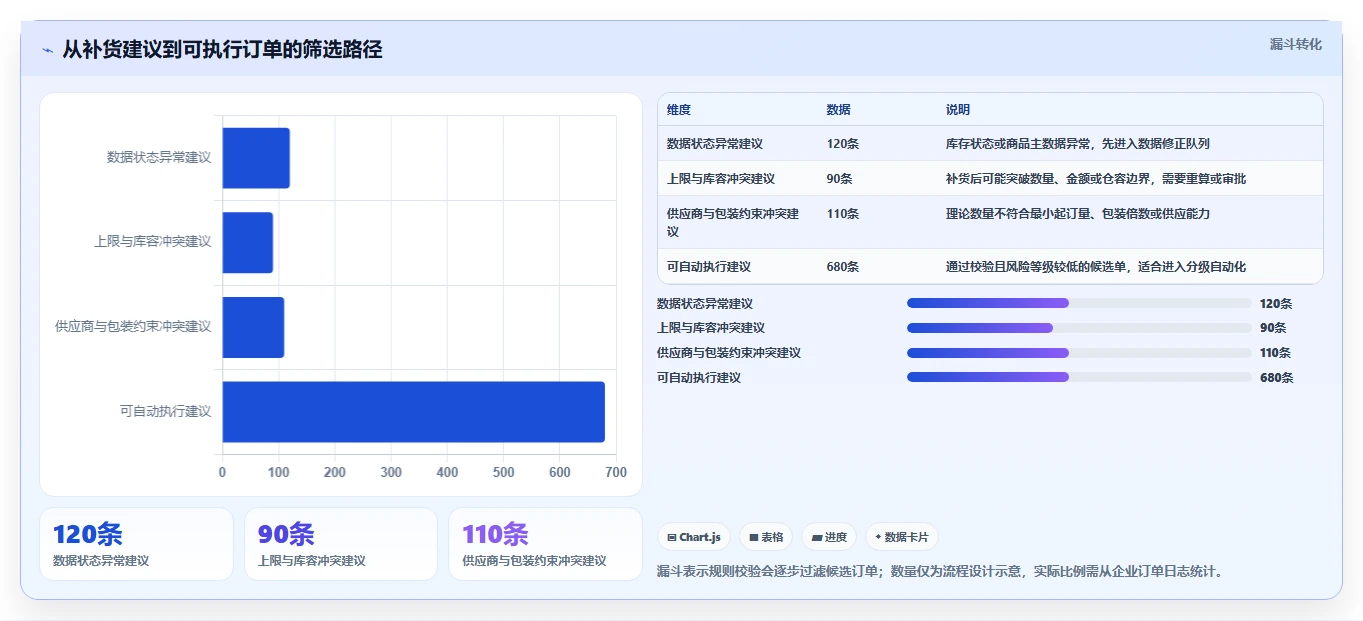
Task: Click the 数据状态异常建议 label in the progress list
Action: coord(705,304)
